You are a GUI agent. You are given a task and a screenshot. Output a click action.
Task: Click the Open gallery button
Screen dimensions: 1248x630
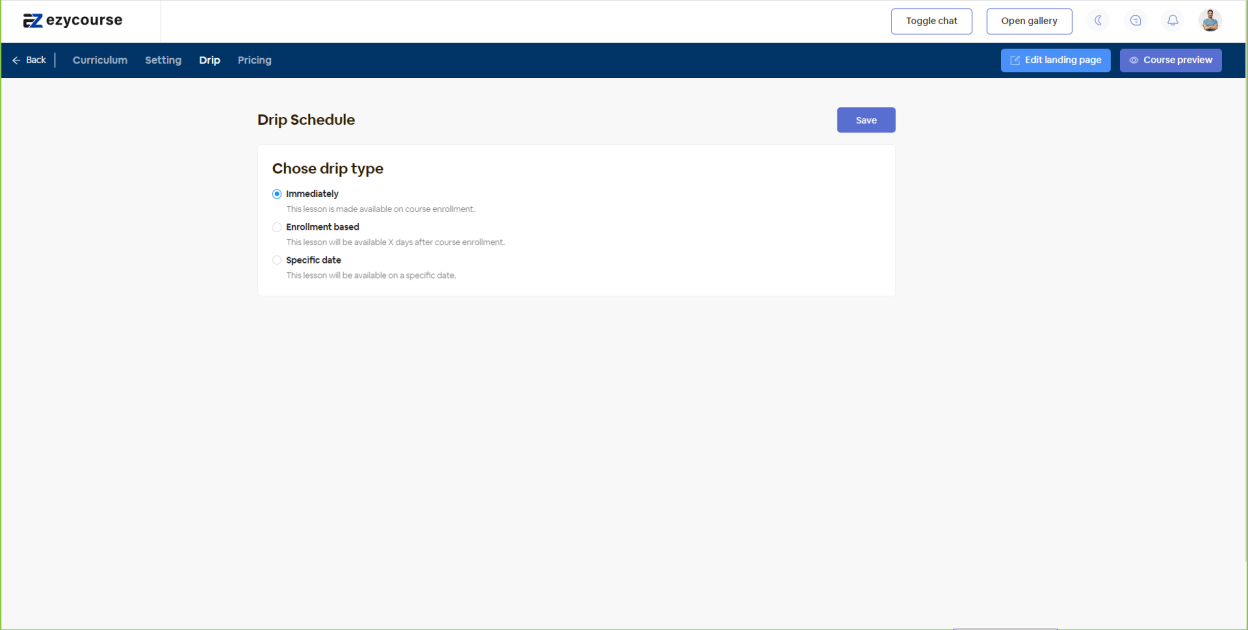click(1029, 21)
